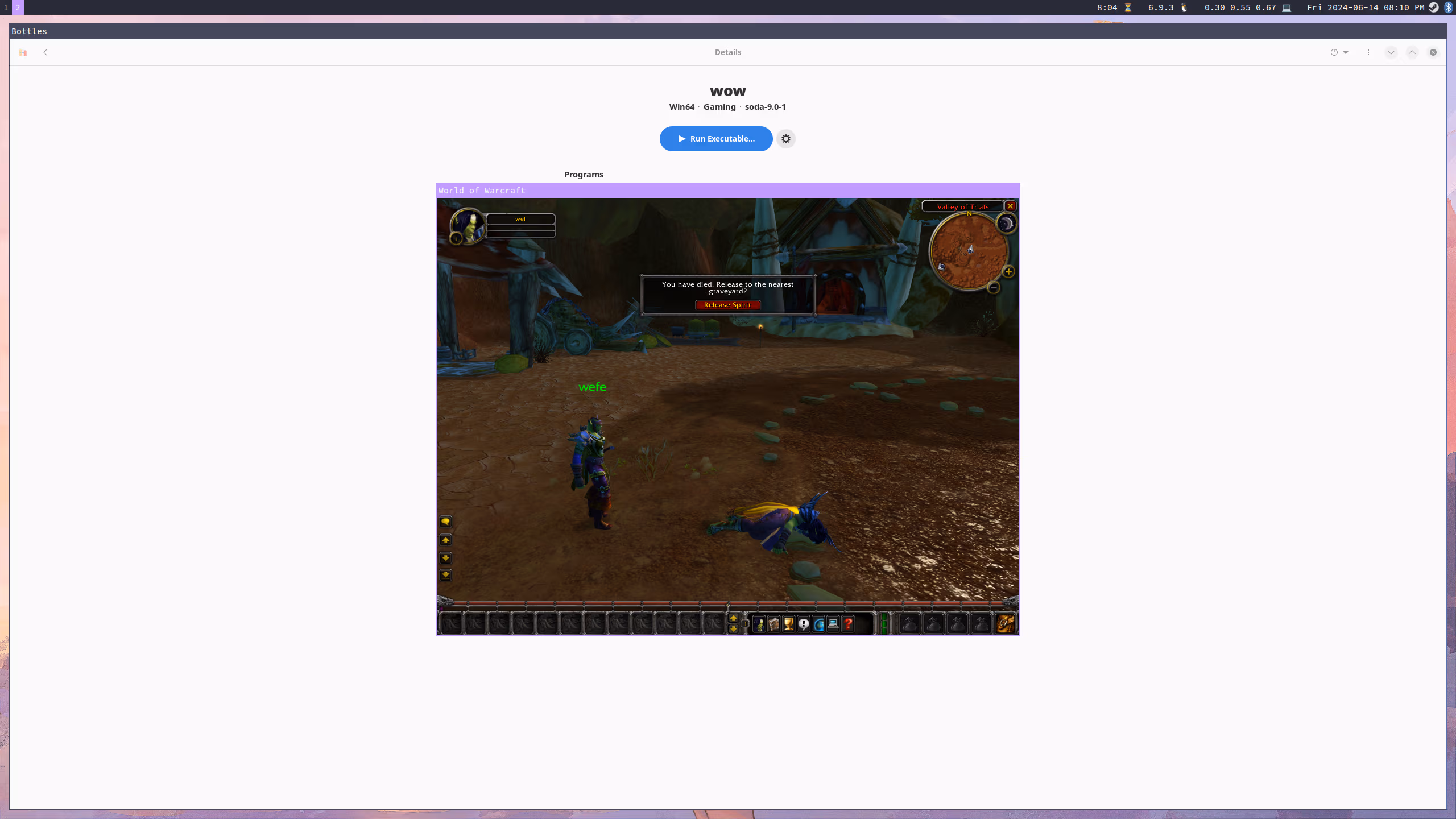Zoom out the minimap with minus
This screenshot has width=1456, height=819.
click(x=994, y=288)
